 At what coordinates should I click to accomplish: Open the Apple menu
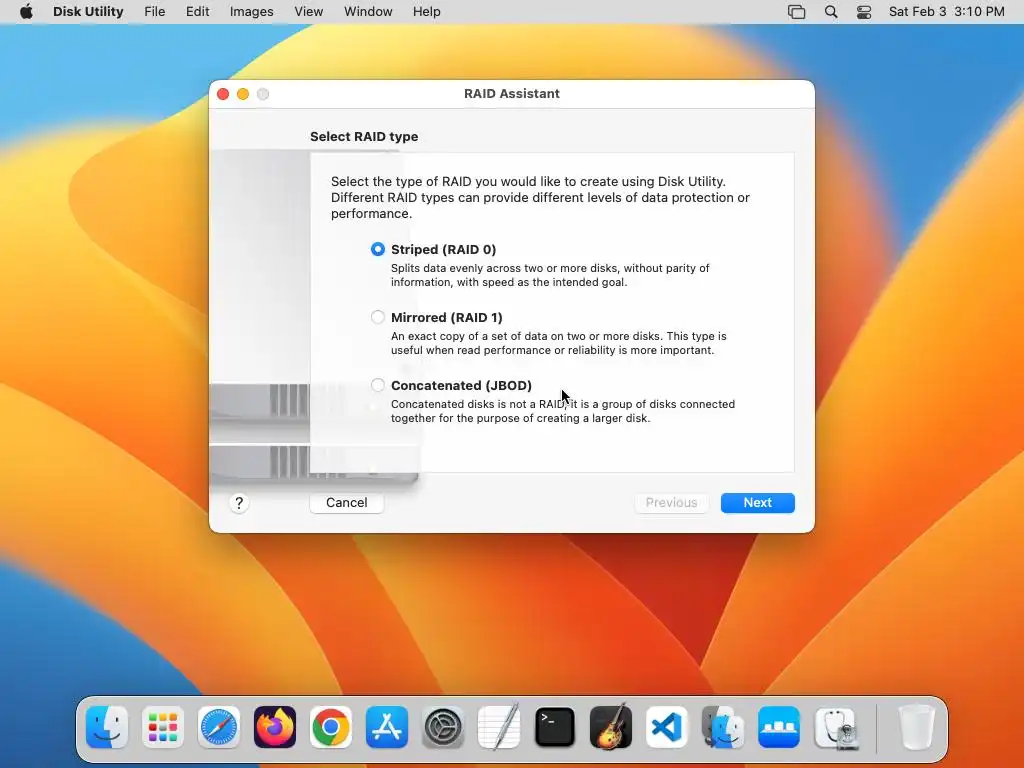[x=26, y=12]
